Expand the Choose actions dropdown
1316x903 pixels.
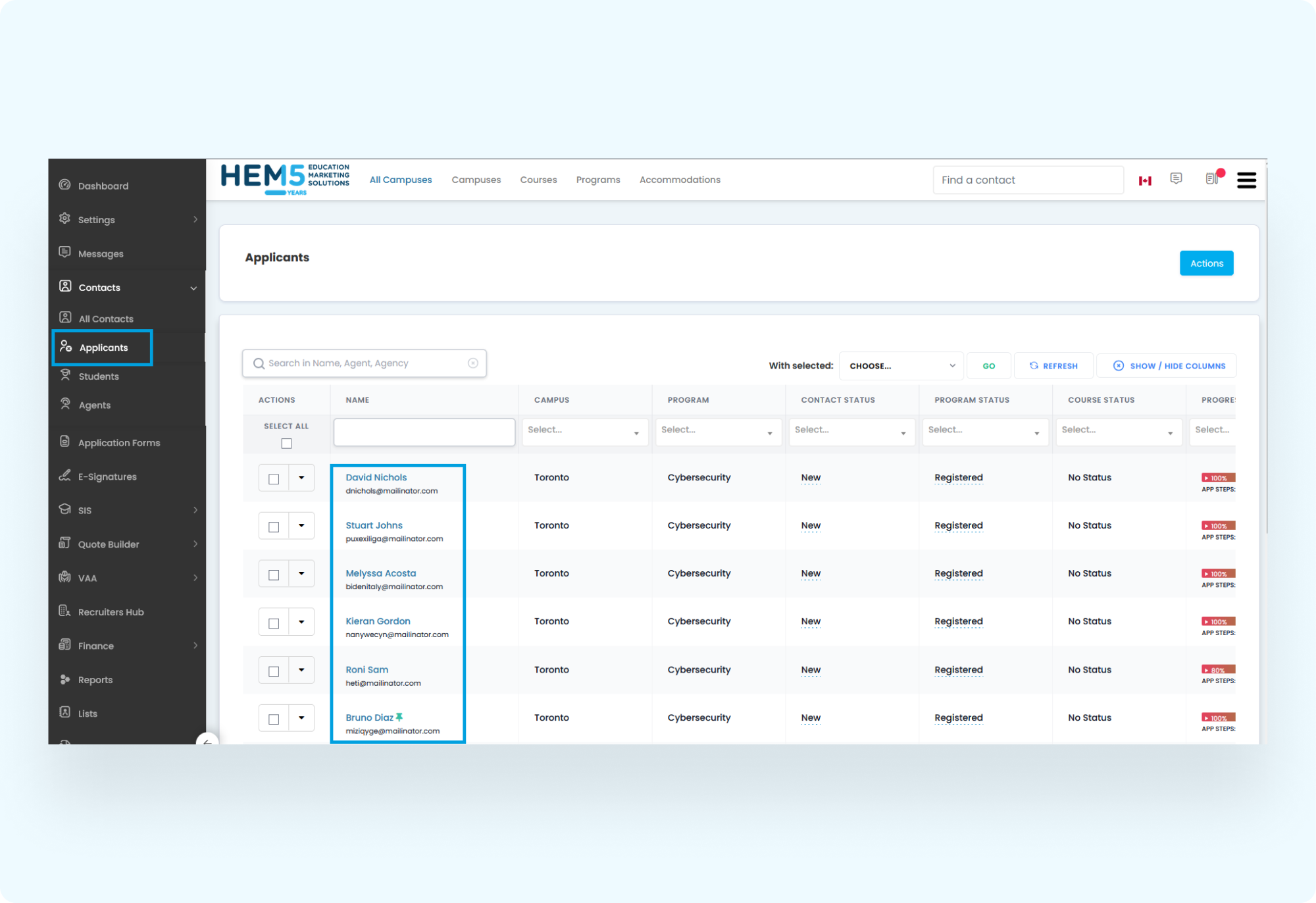click(900, 365)
